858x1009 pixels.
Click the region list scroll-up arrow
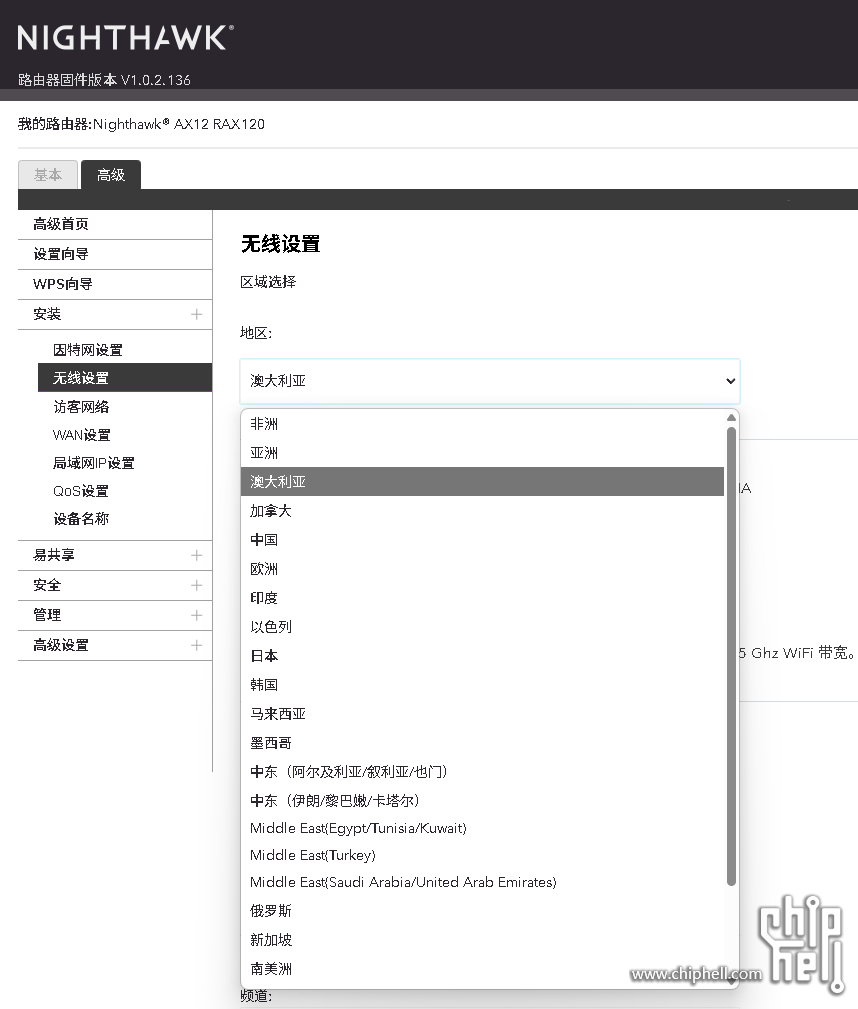731,418
